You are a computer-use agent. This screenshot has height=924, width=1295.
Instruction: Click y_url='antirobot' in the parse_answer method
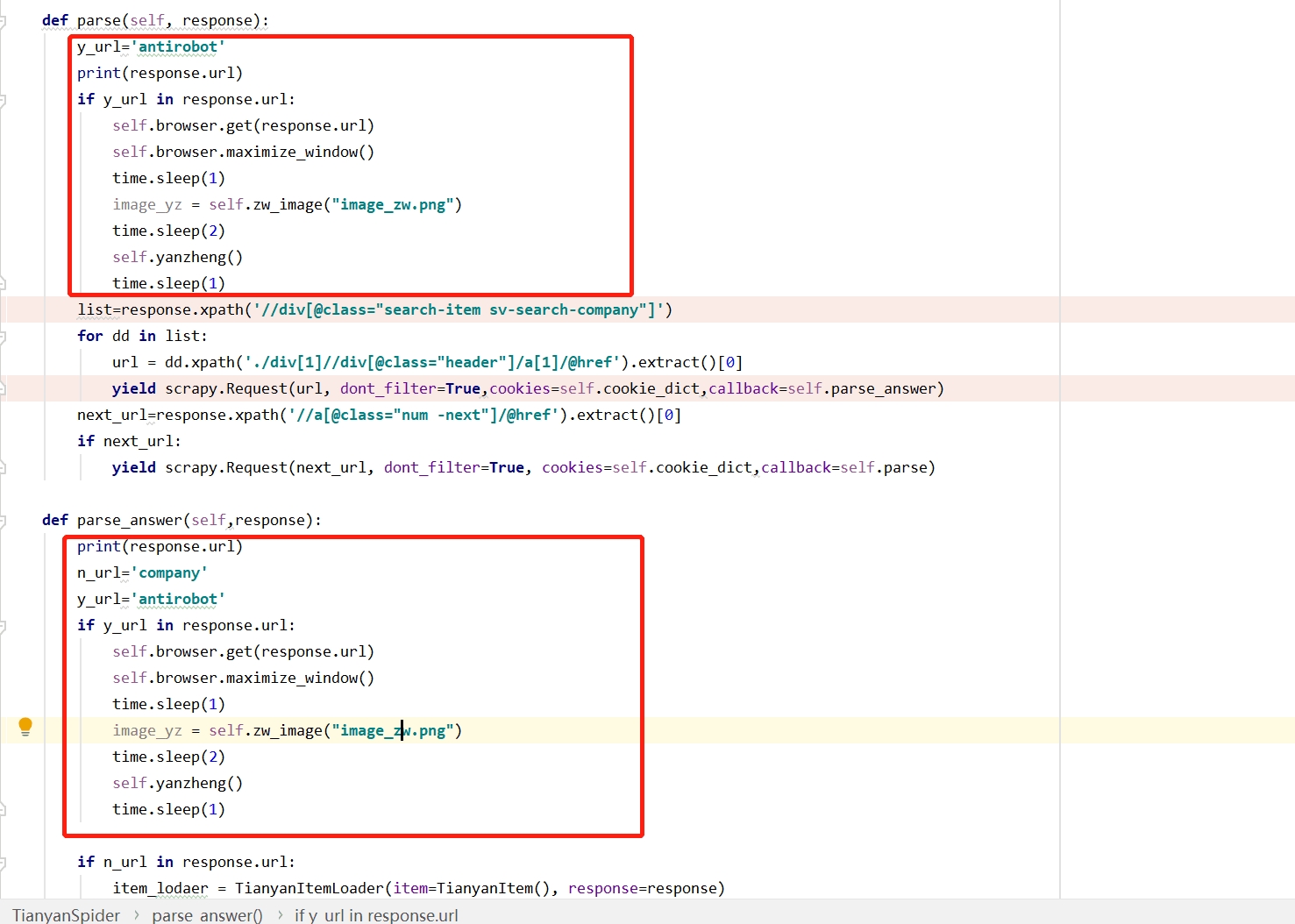[151, 599]
